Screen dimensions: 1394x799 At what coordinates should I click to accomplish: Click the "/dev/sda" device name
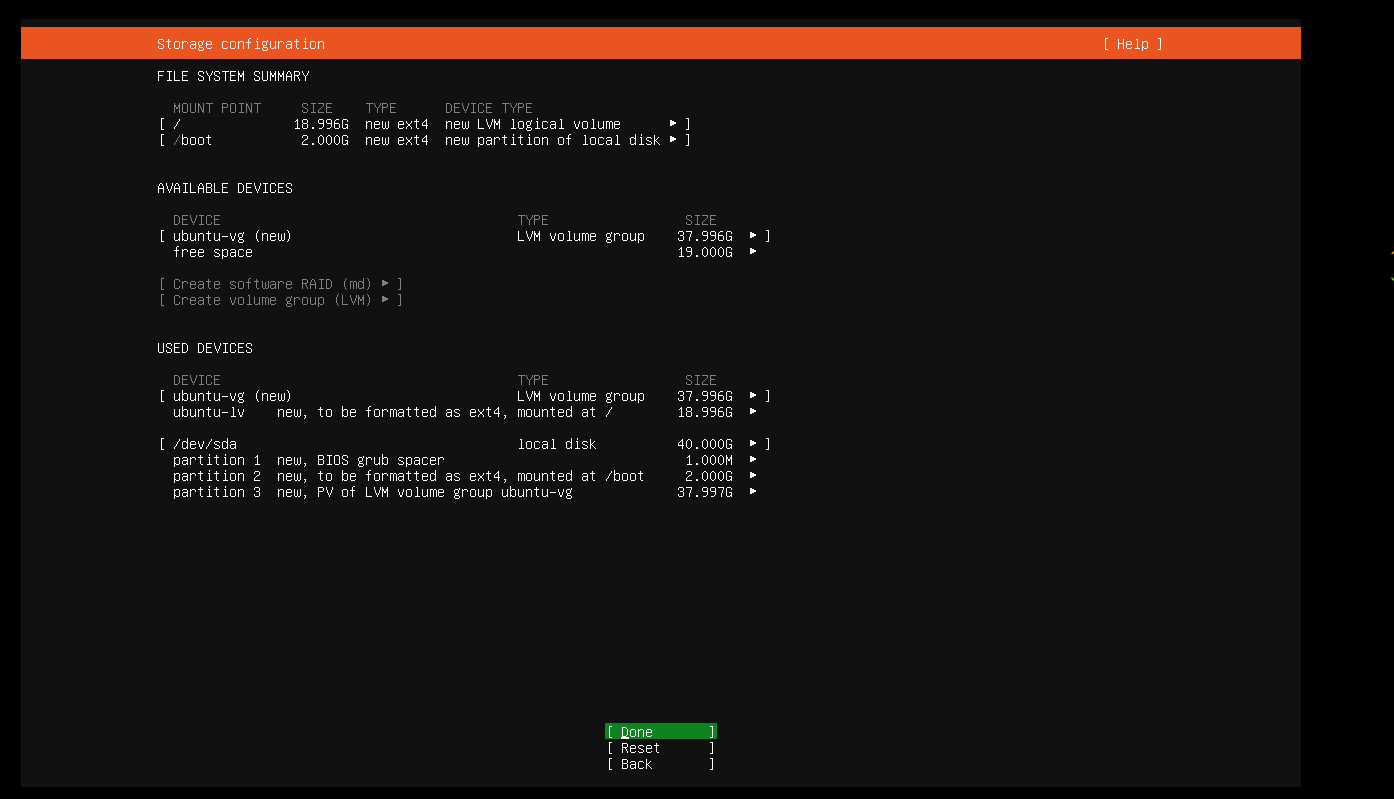[205, 444]
